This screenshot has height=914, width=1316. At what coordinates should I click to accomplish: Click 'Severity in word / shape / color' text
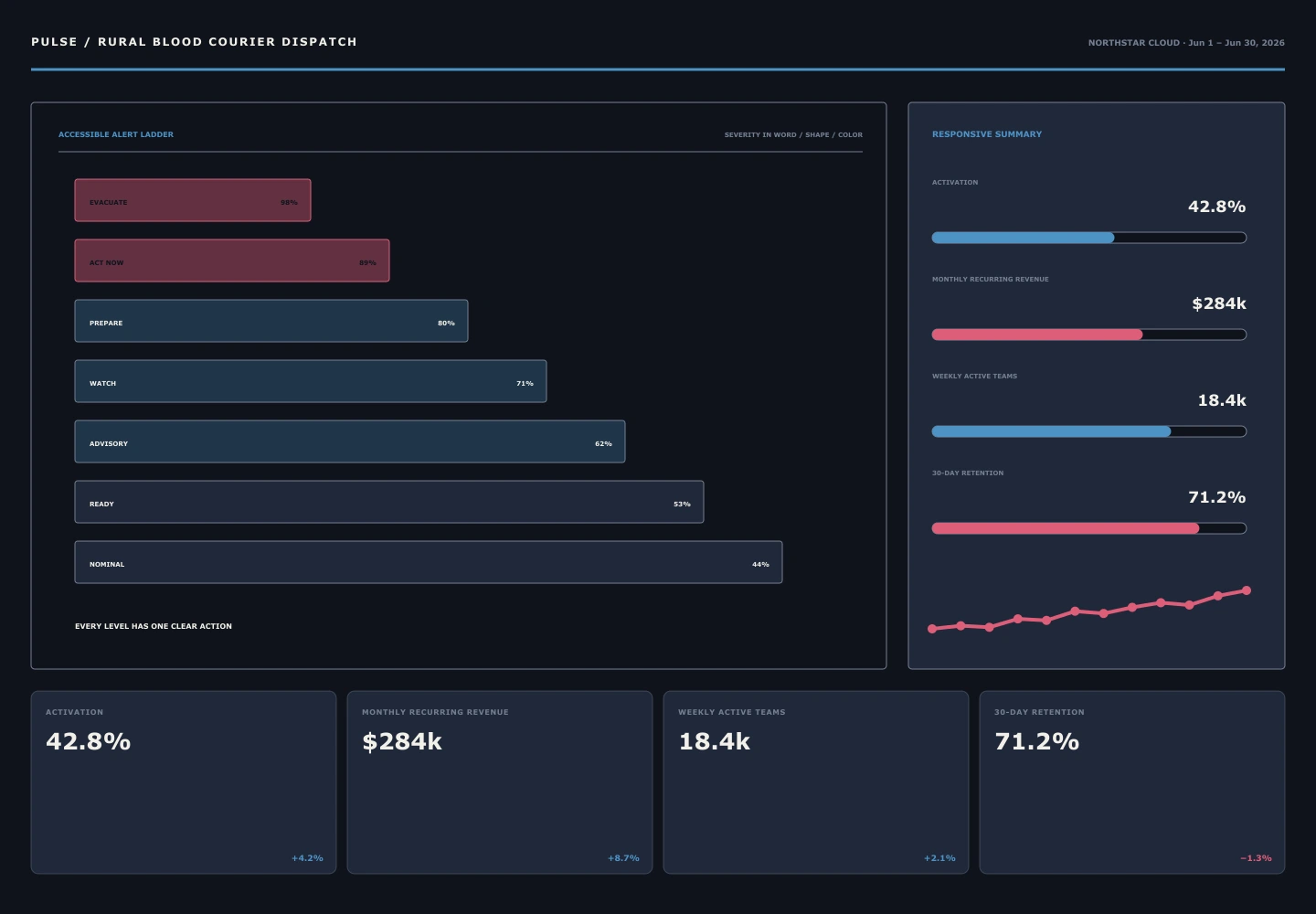pyautogui.click(x=793, y=134)
